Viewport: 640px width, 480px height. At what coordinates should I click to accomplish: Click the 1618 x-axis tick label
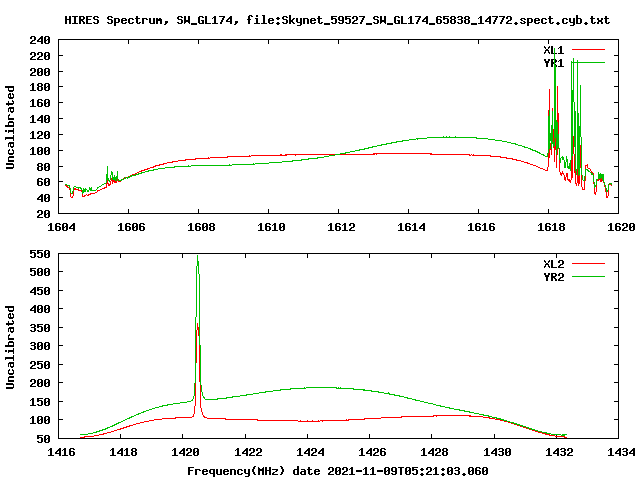[551, 227]
